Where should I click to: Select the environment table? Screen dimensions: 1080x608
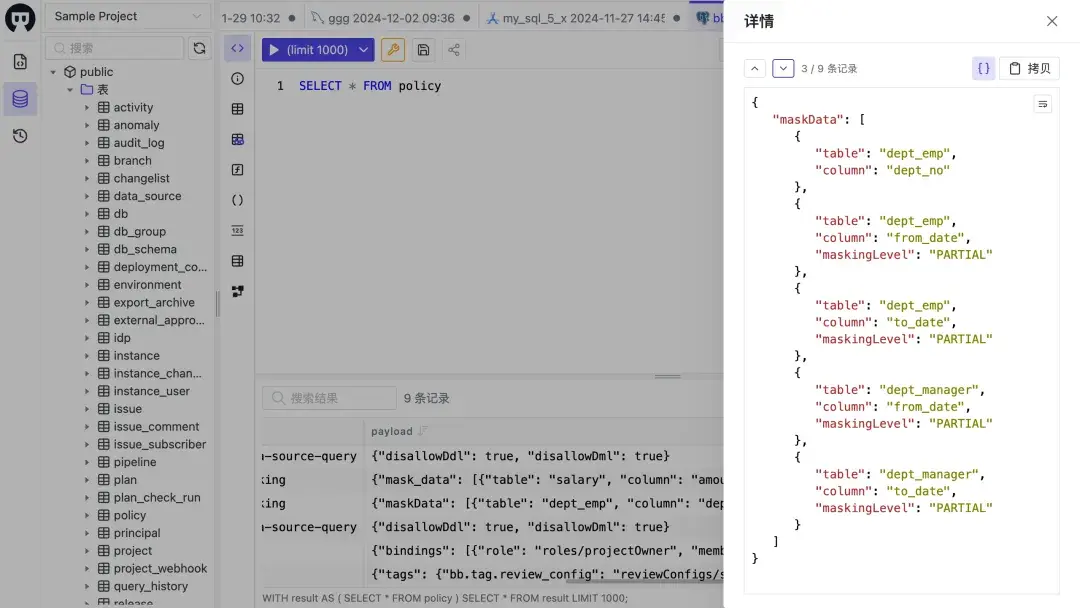pos(147,285)
